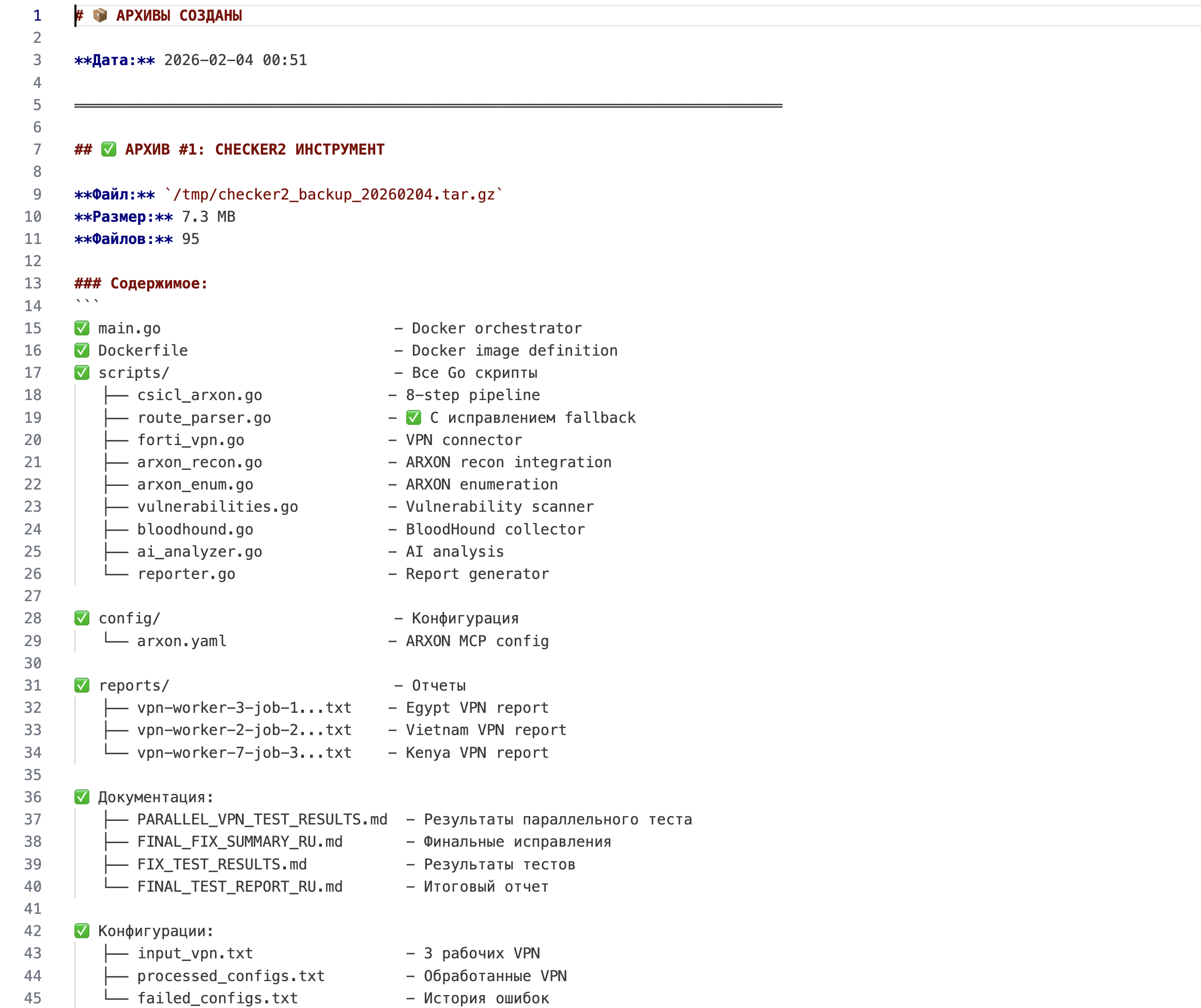Click PARALLEL_VPN_TEST_RESULTS.md file name
Image resolution: width=1201 pixels, height=1008 pixels.
[x=262, y=819]
